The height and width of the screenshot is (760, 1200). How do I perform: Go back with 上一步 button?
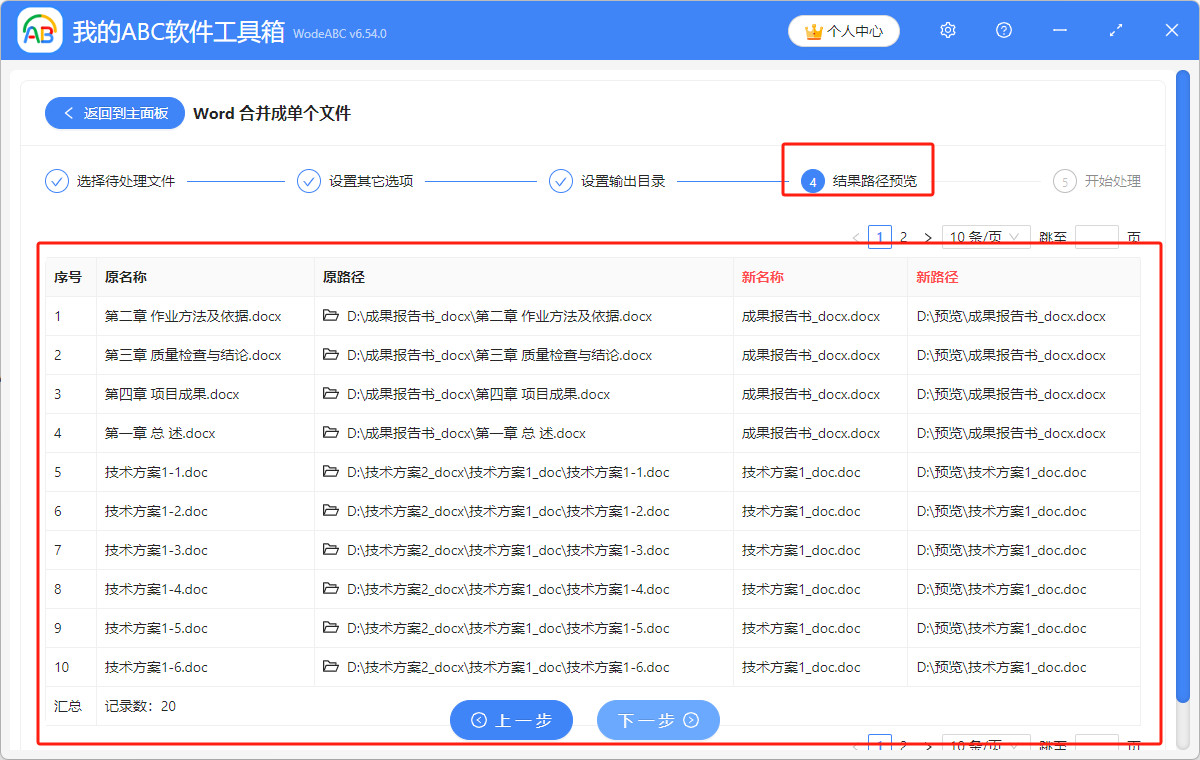pos(511,720)
